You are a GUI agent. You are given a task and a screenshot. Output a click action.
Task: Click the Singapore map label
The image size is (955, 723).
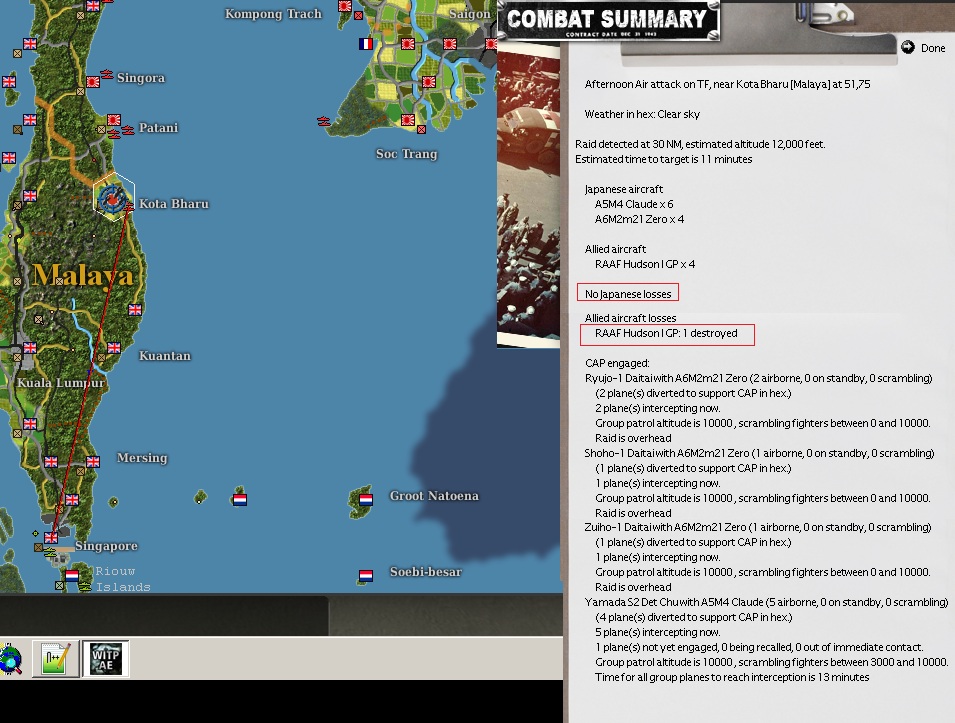(106, 546)
